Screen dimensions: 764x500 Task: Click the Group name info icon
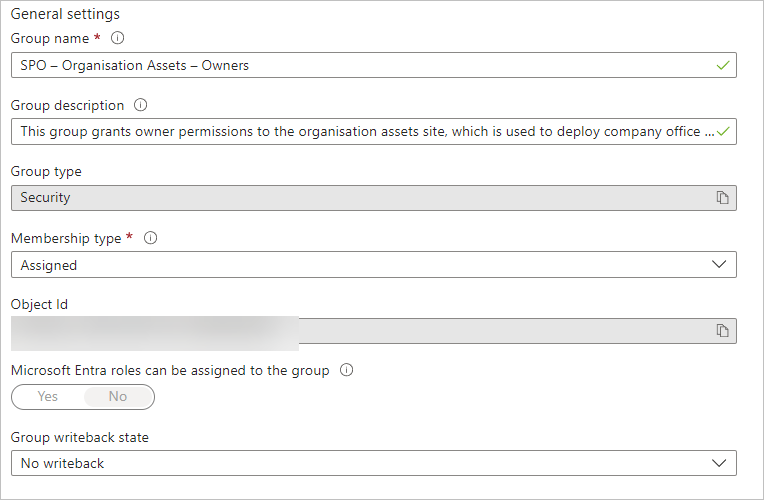click(118, 38)
